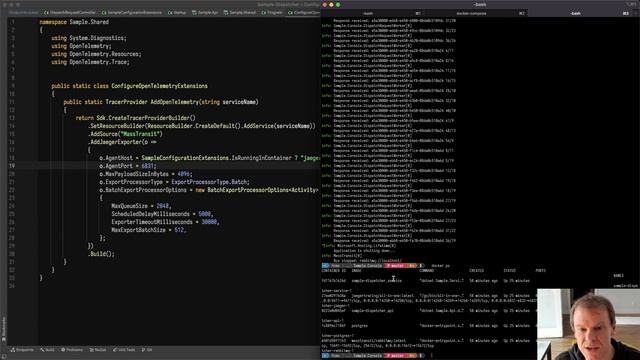Screen dimensions: 640x360
Task: Click the master branch segment in upper prompt
Action: [395, 266]
